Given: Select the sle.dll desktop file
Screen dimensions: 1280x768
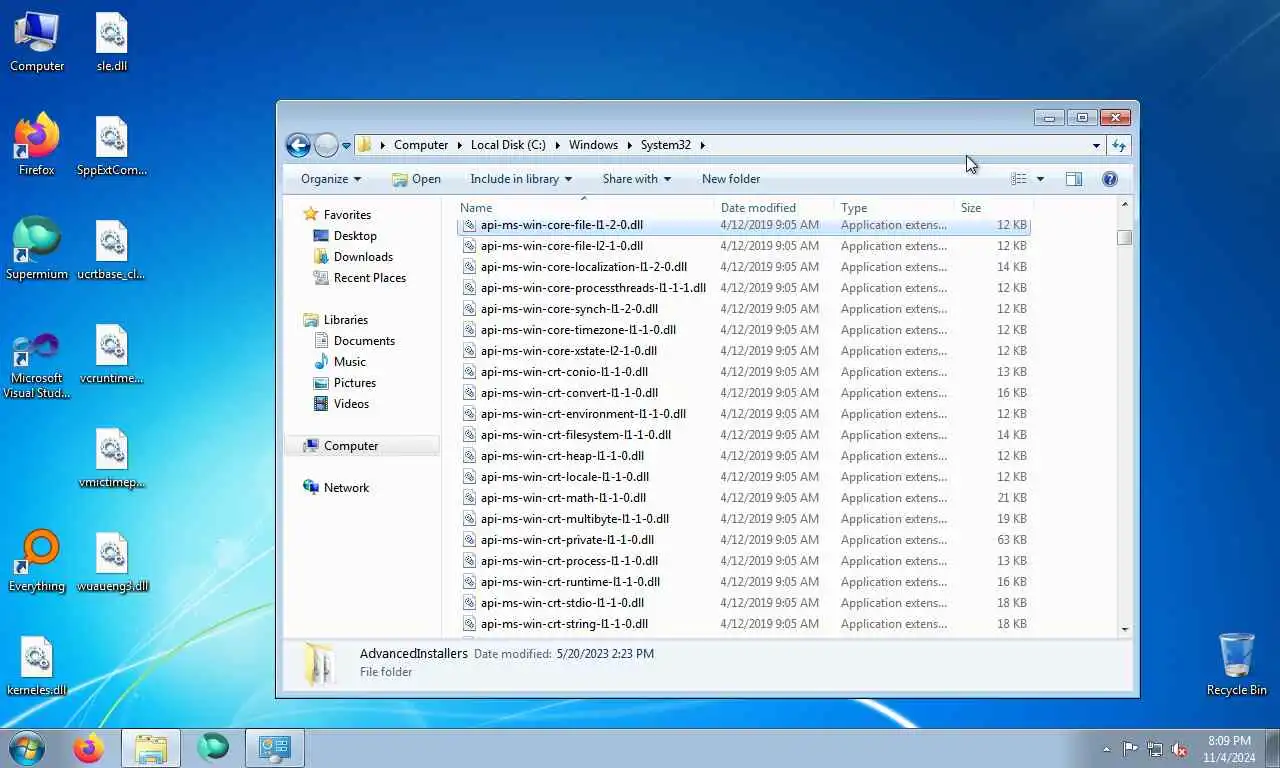Looking at the screenshot, I should (x=112, y=42).
